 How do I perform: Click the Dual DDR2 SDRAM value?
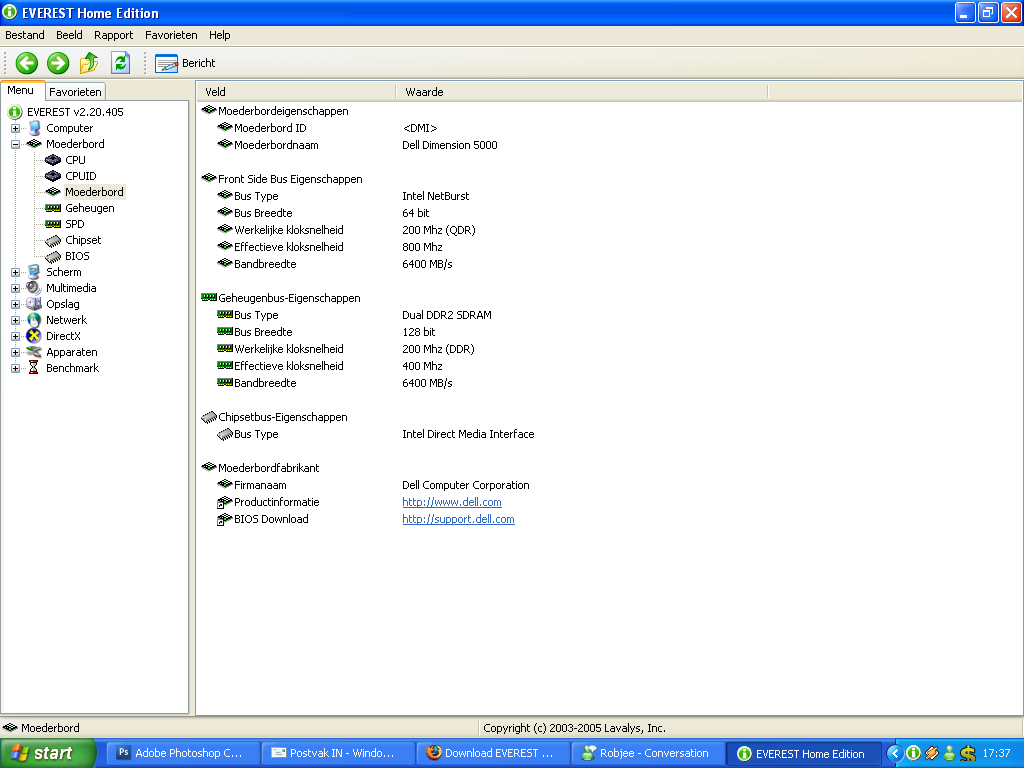(447, 315)
